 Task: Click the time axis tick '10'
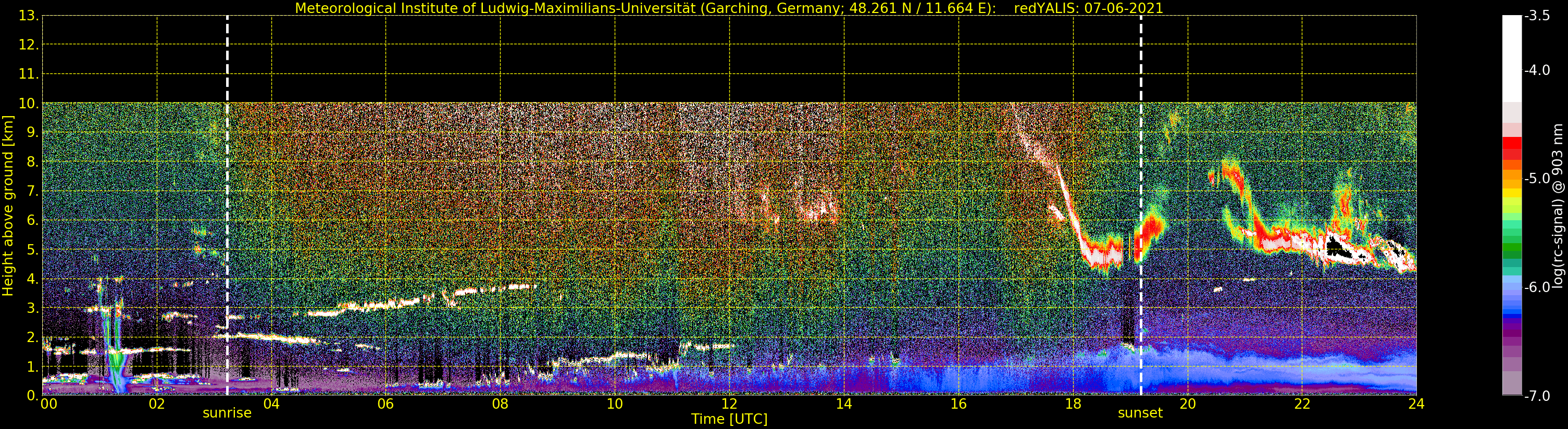pyautogui.click(x=615, y=404)
